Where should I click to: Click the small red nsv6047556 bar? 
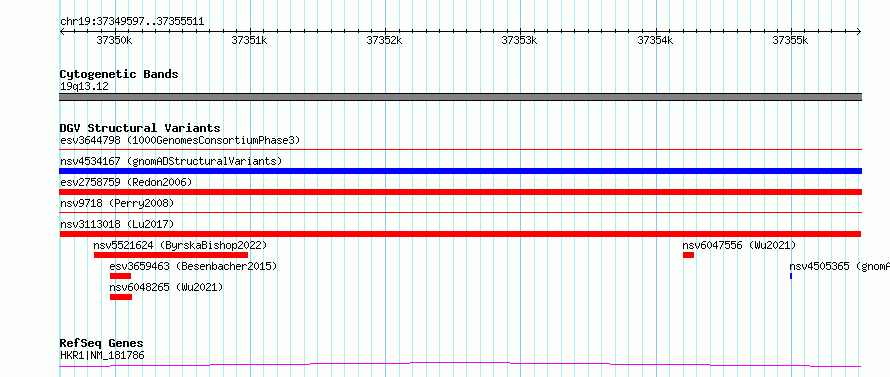pyautogui.click(x=689, y=255)
